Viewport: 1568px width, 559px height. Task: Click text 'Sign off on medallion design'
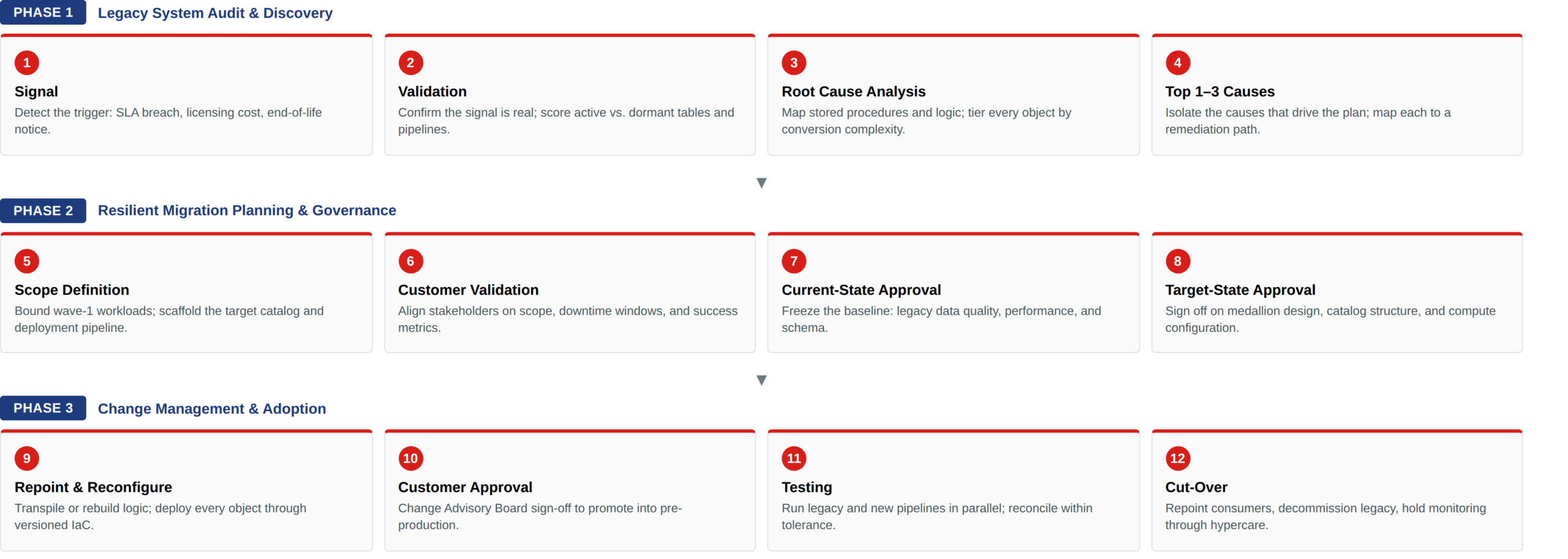tap(1244, 311)
